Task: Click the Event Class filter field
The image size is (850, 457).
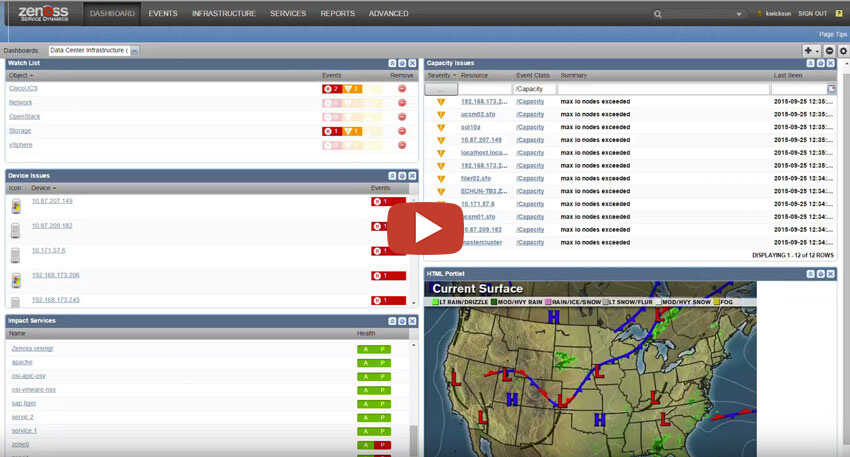Action: (535, 89)
